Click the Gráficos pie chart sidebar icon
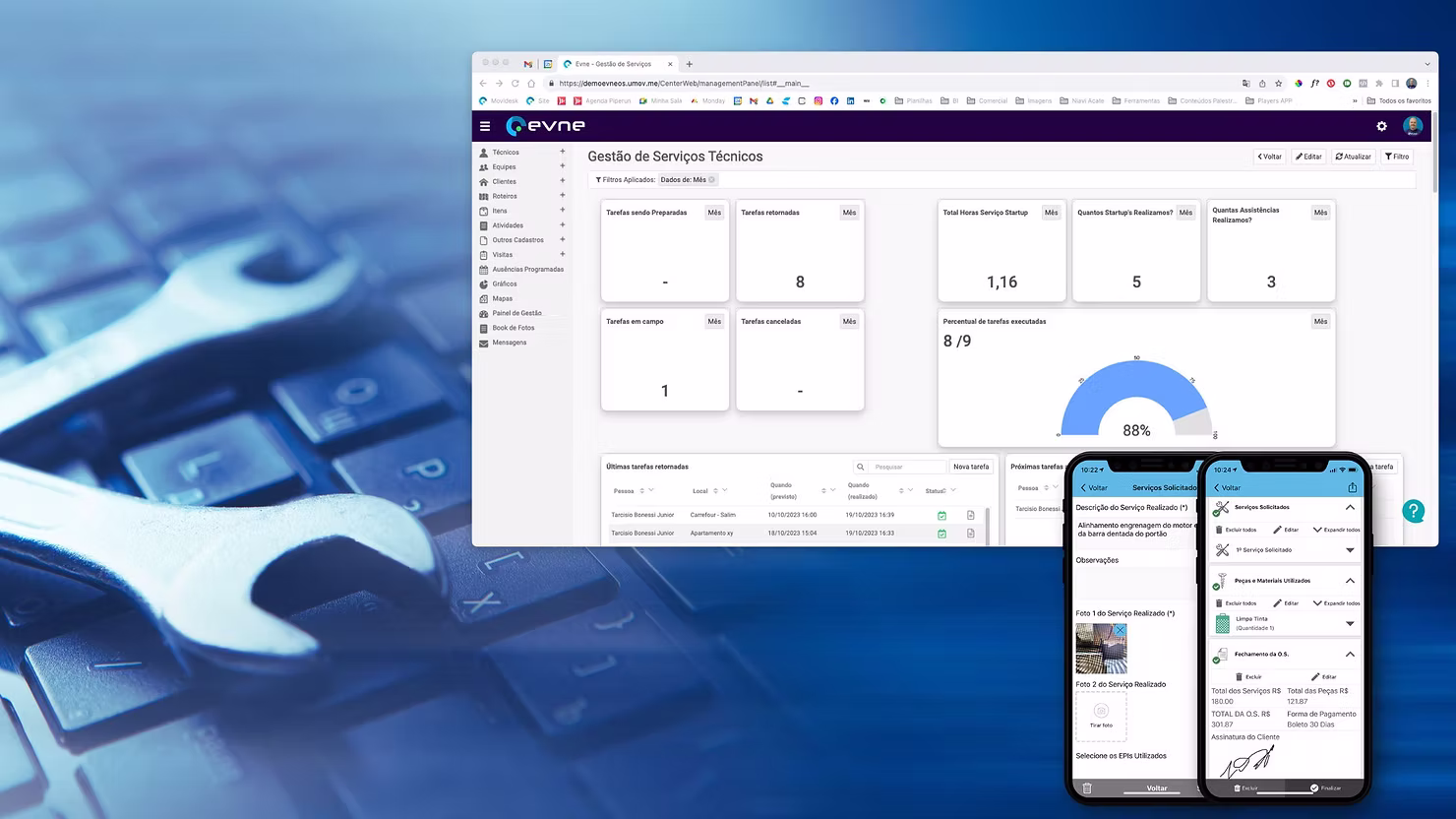Image resolution: width=1456 pixels, height=819 pixels. pos(484,284)
